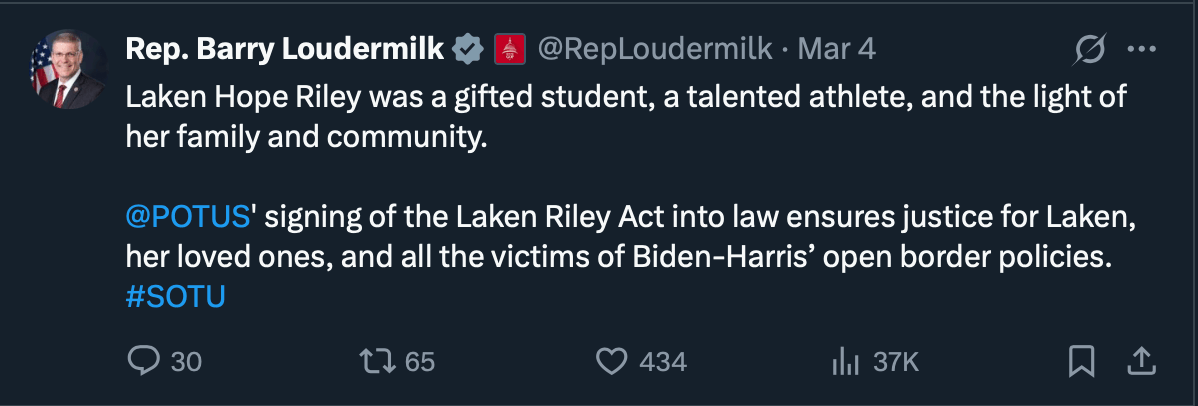
Task: Open the three-dot More options menu
Action: pyautogui.click(x=1141, y=49)
